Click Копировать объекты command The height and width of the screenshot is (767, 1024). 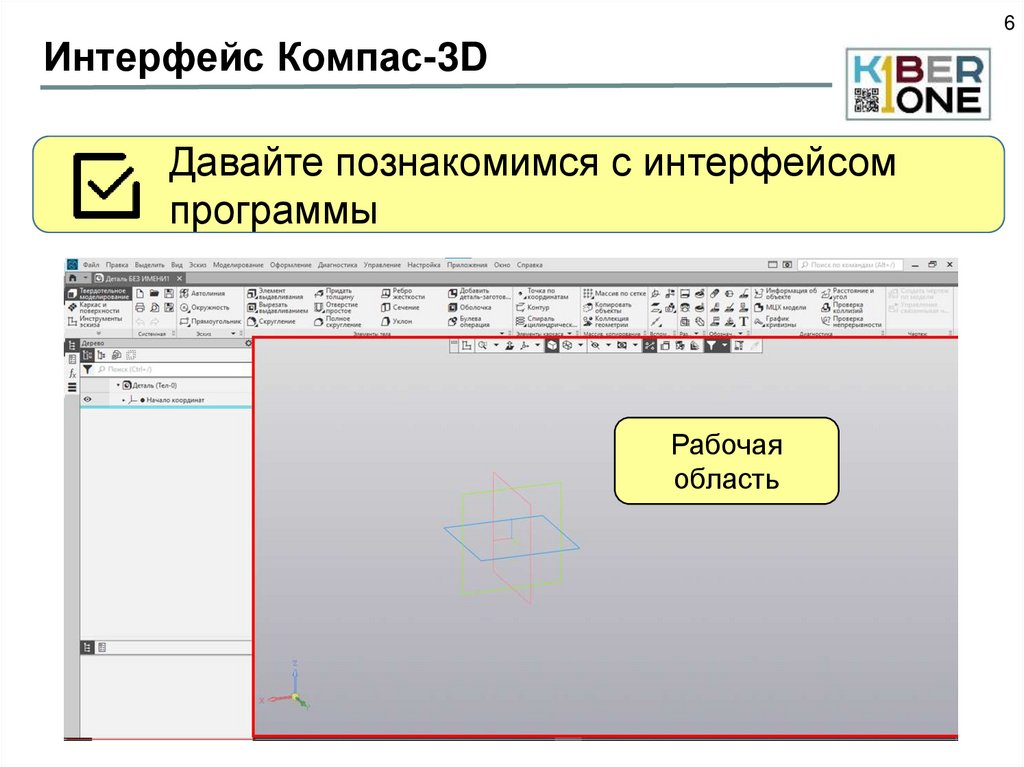pos(607,308)
